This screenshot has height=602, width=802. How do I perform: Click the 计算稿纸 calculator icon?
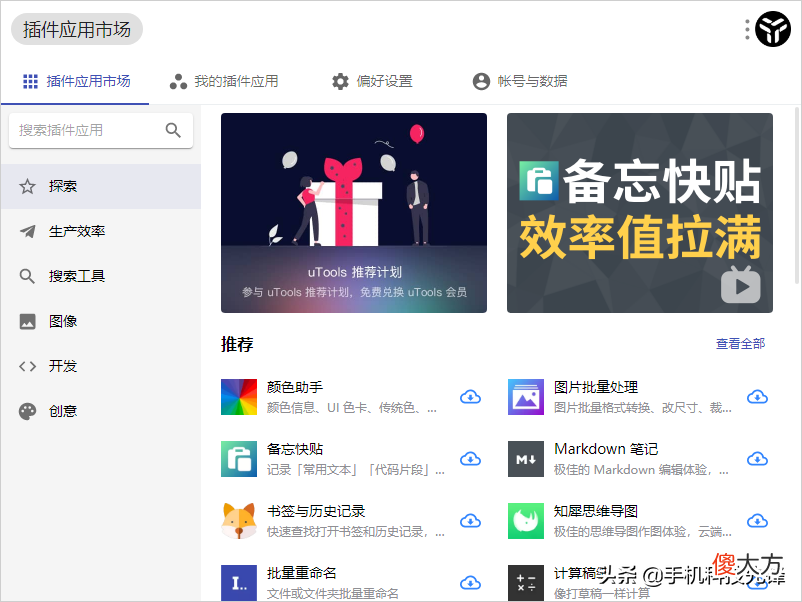click(526, 583)
